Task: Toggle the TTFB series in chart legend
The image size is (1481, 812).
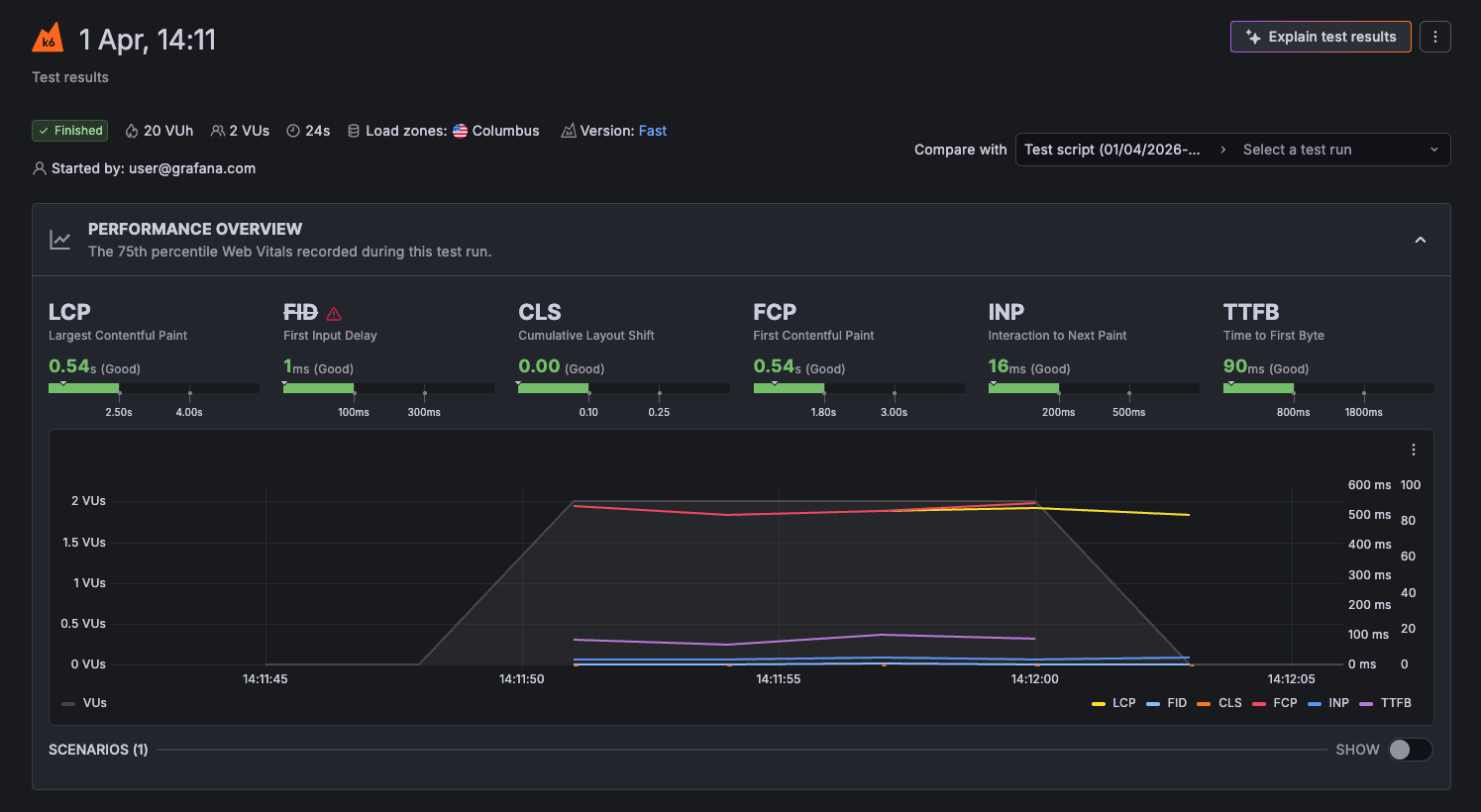Action: (1386, 703)
